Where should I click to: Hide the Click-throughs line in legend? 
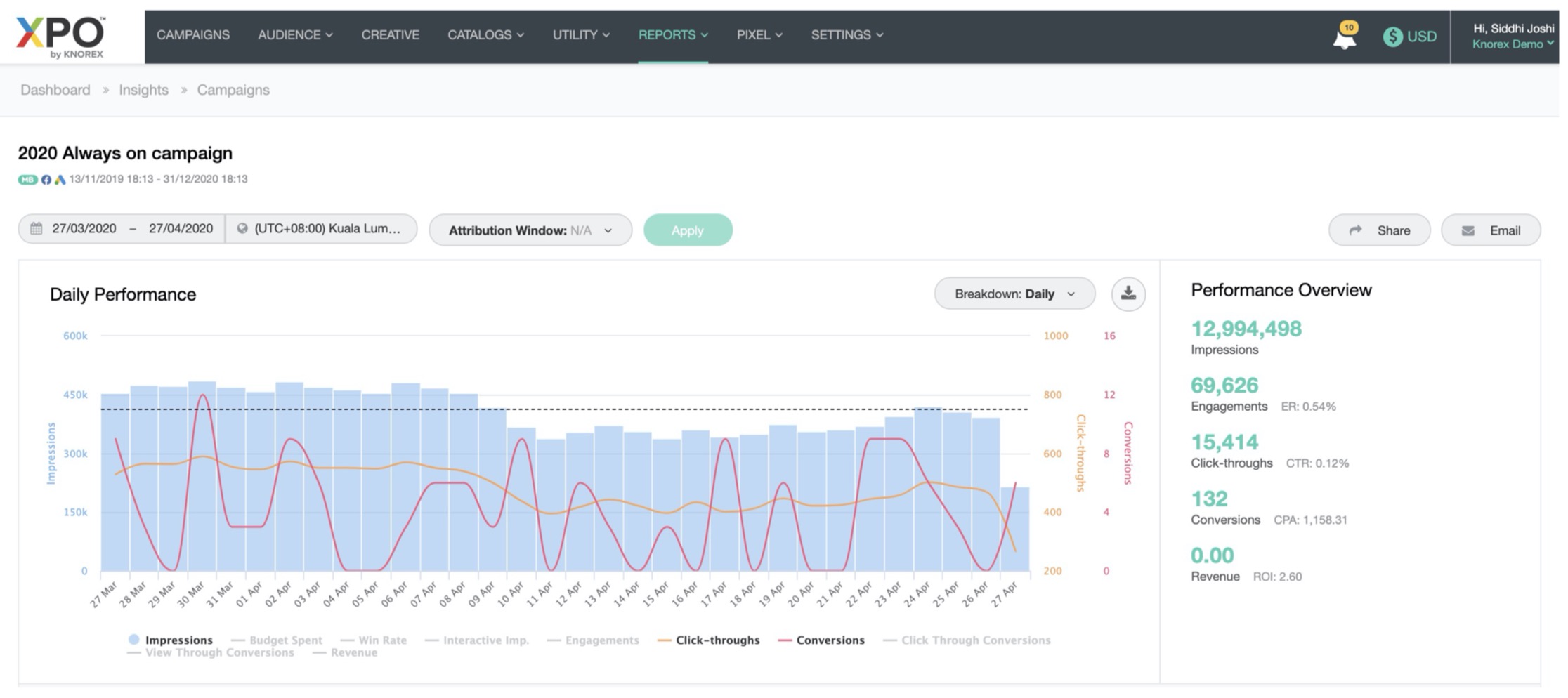[x=709, y=640]
